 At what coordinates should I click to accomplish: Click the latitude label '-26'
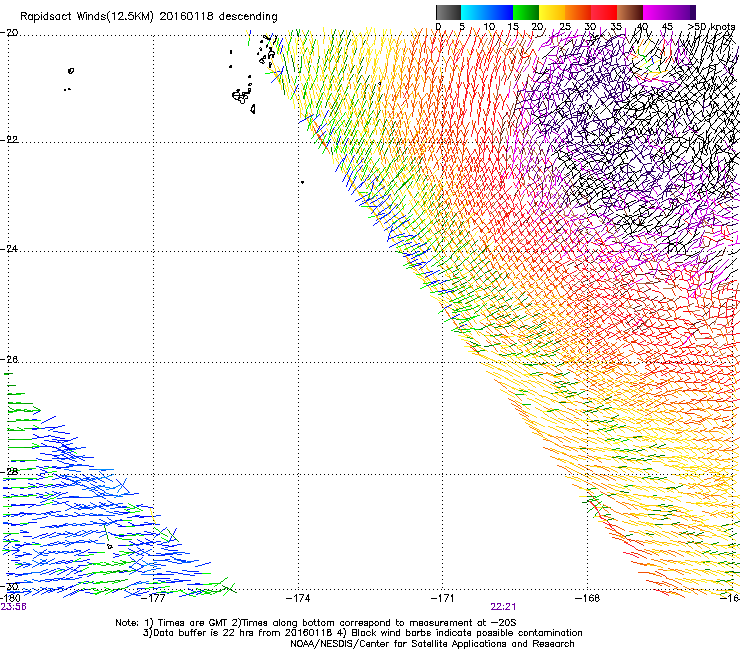tap(9, 360)
